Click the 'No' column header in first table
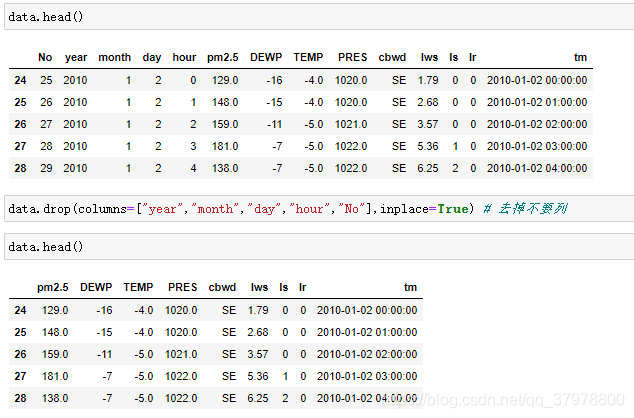This screenshot has width=634, height=418. [45, 57]
